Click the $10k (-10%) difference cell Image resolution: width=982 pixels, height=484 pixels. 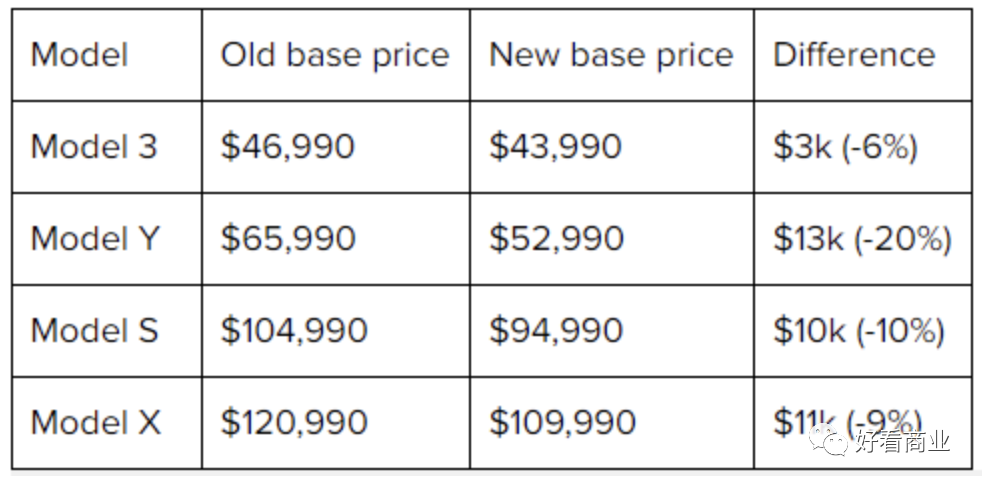tap(858, 330)
